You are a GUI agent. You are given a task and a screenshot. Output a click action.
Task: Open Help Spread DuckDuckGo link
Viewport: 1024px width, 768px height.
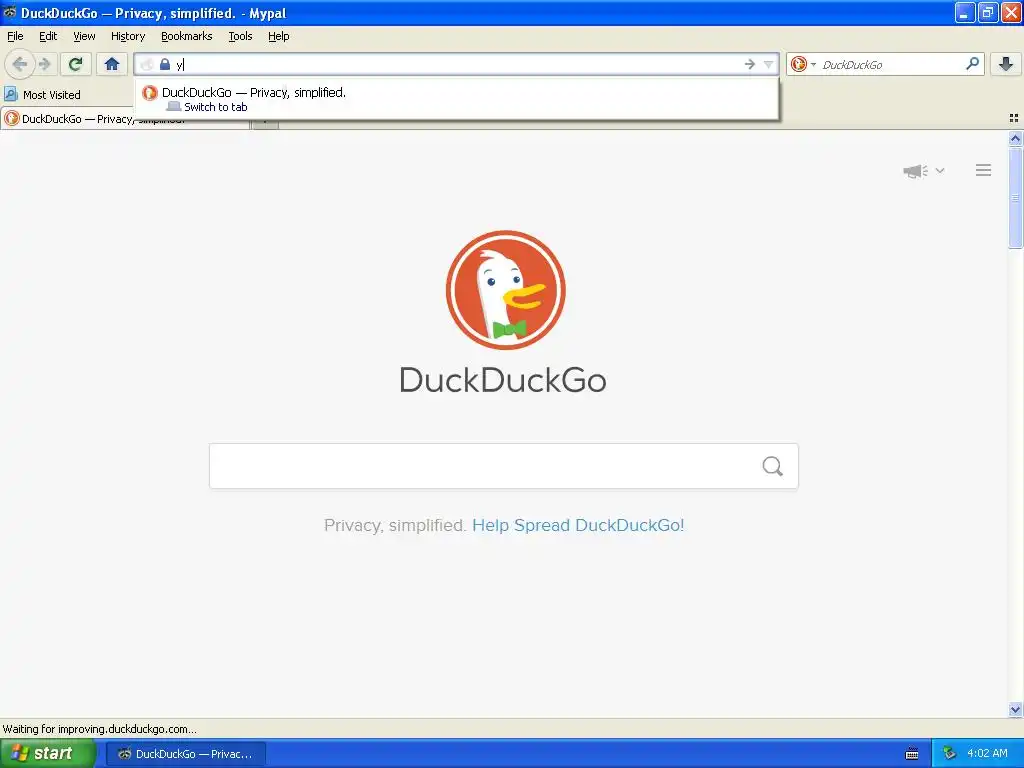tap(578, 525)
